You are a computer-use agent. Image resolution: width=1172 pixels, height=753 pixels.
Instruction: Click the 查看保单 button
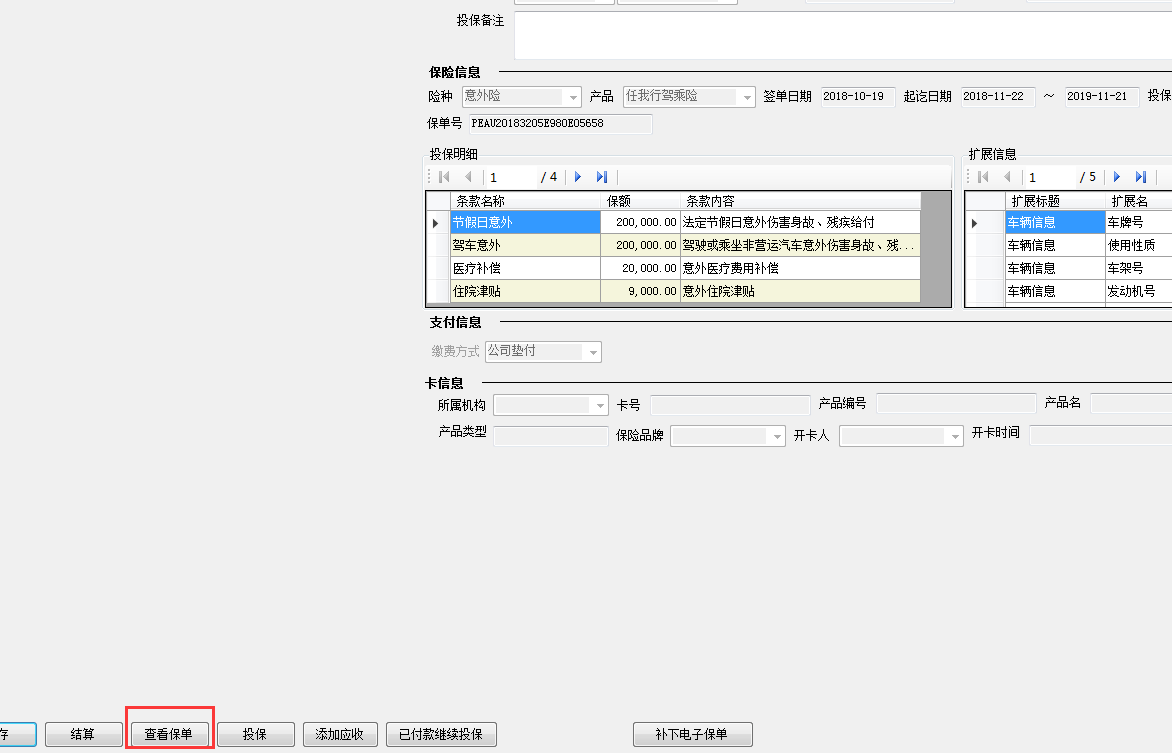coord(168,734)
